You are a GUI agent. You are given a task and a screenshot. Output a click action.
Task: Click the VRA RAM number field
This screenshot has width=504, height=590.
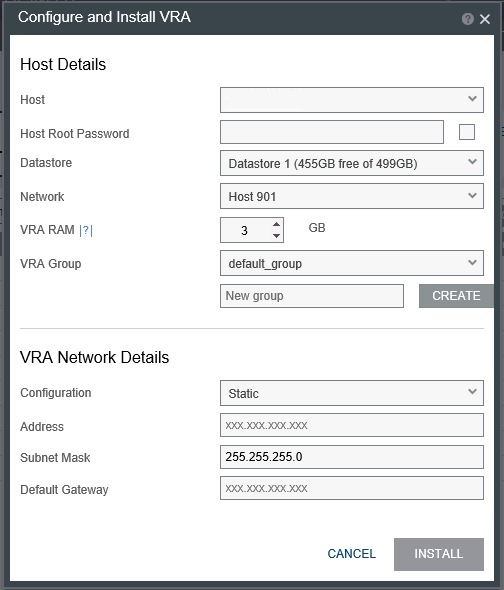(245, 230)
